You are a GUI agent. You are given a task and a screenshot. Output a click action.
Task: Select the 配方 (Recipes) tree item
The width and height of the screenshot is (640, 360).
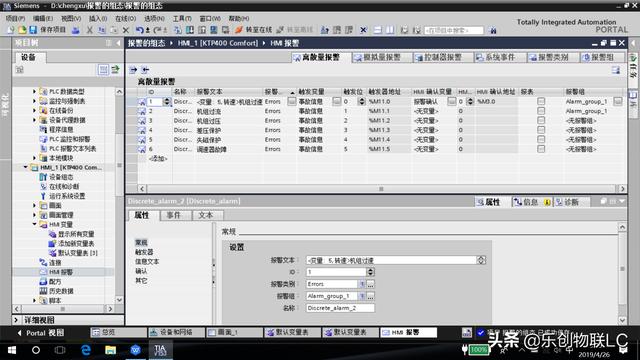click(55, 282)
